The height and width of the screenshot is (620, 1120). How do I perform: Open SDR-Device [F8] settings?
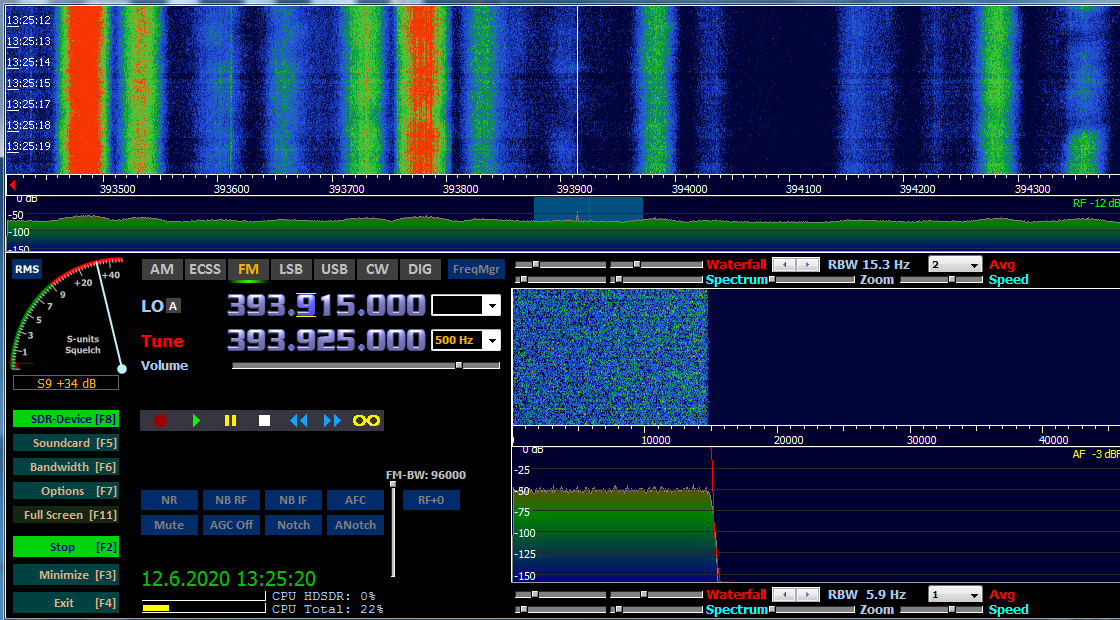coord(66,419)
